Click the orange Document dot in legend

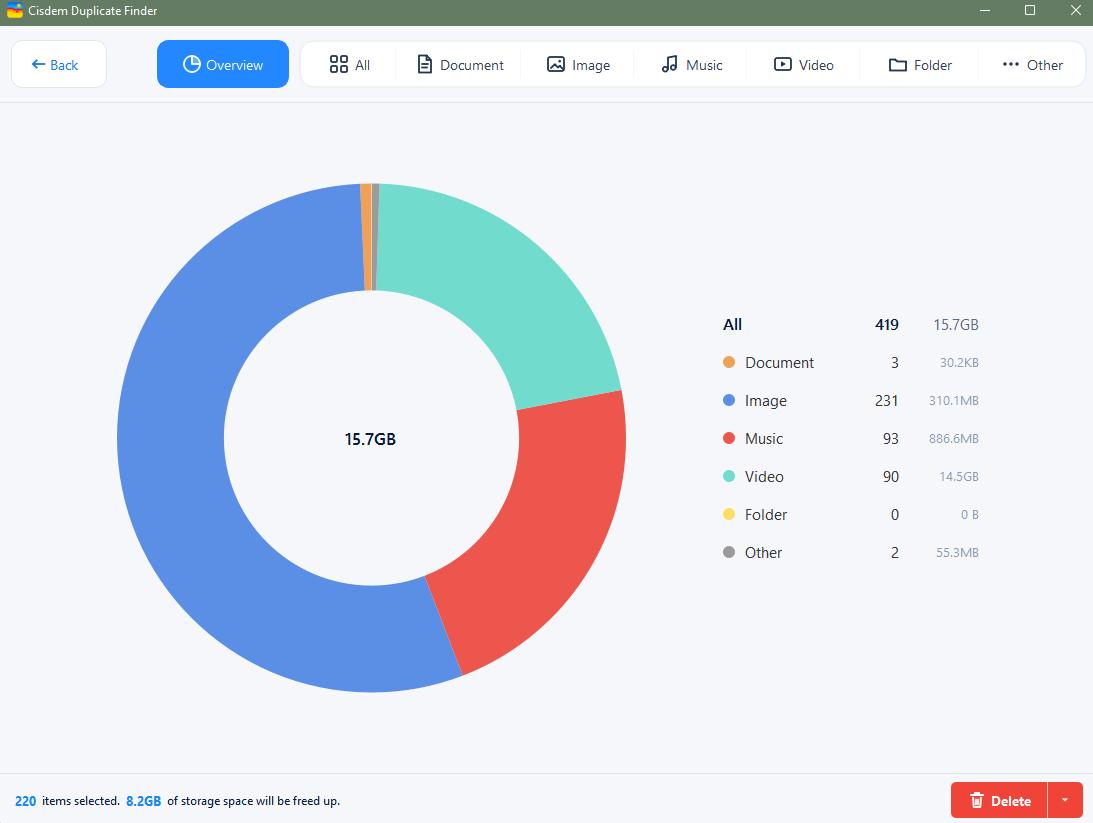tap(729, 362)
